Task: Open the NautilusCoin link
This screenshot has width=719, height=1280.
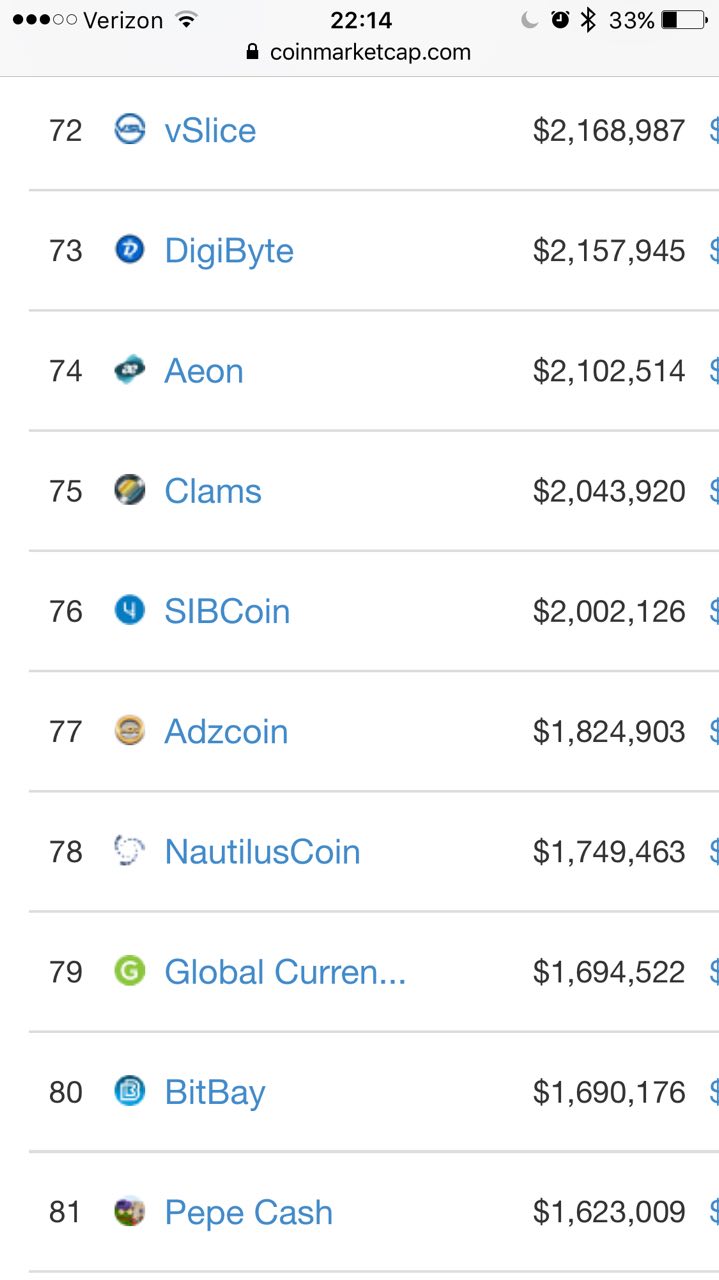Action: point(262,852)
